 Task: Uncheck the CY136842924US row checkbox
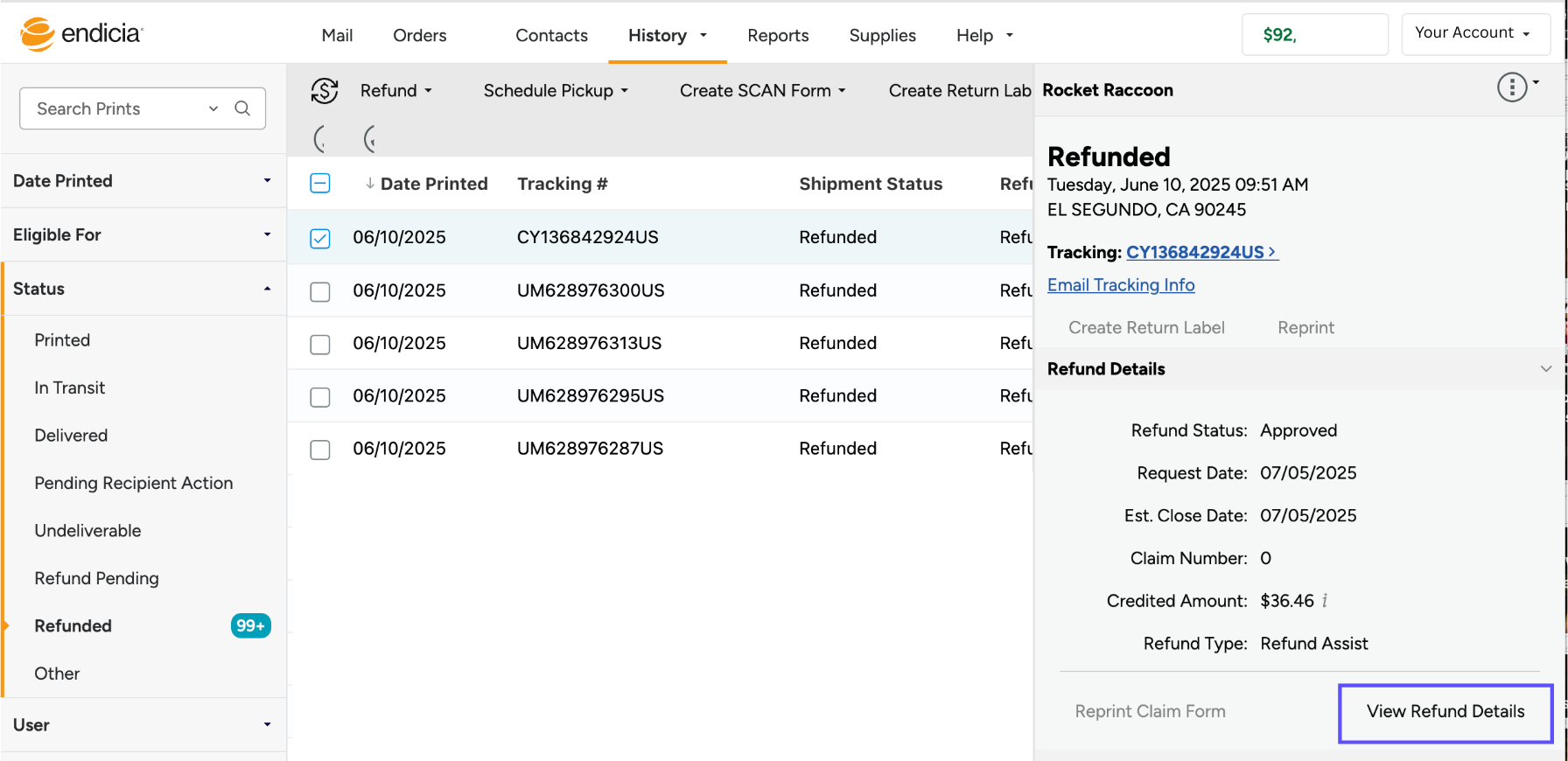click(320, 238)
